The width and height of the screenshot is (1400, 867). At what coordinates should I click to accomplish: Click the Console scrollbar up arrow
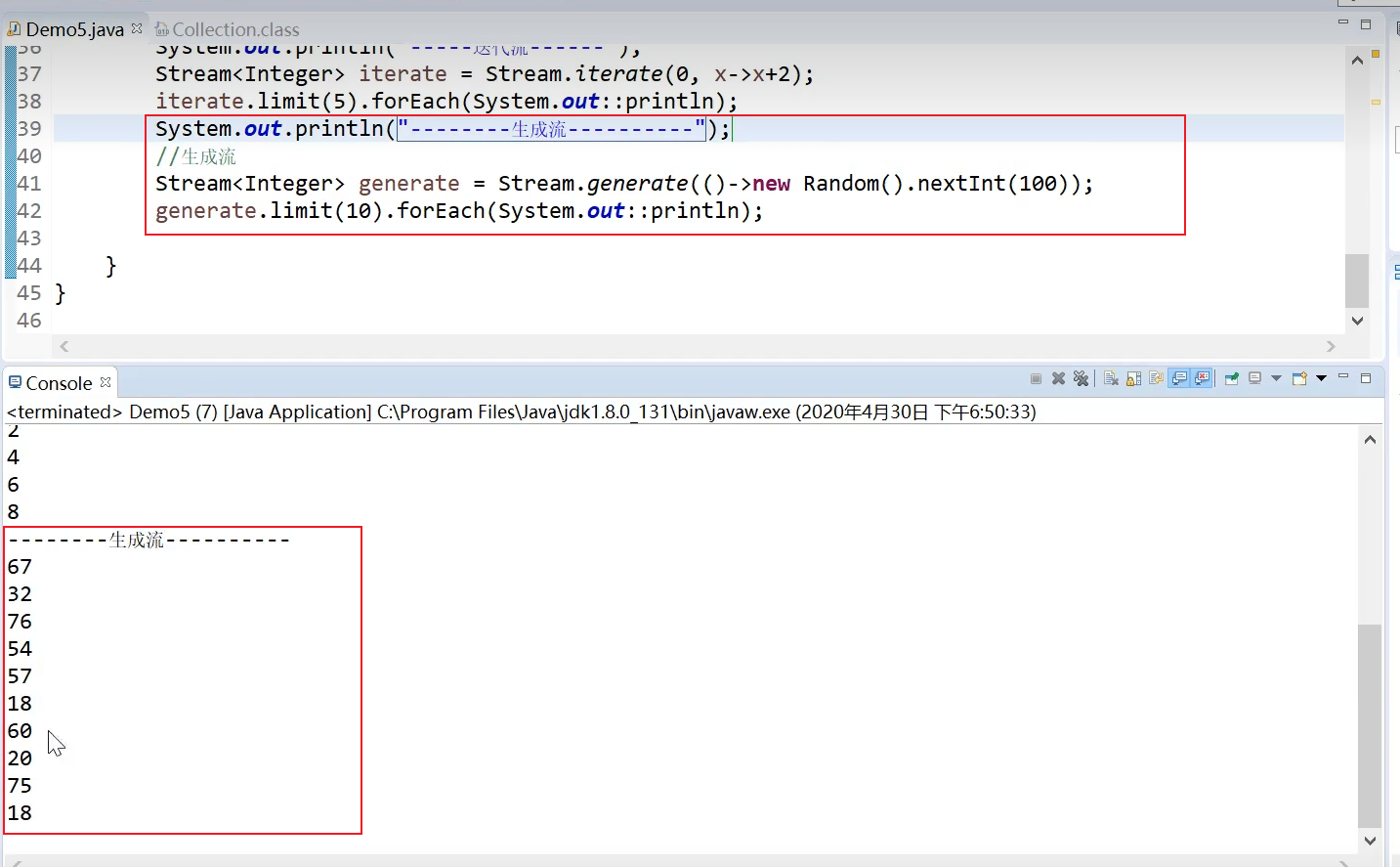point(1370,440)
